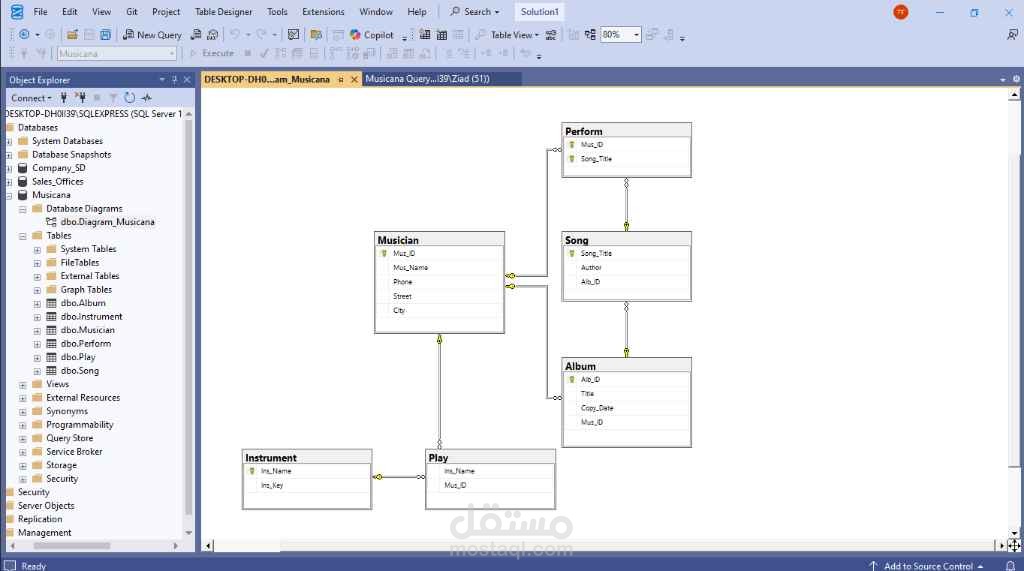The image size is (1024, 571).
Task: Close the Object Explorer panel
Action: pyautogui.click(x=187, y=80)
